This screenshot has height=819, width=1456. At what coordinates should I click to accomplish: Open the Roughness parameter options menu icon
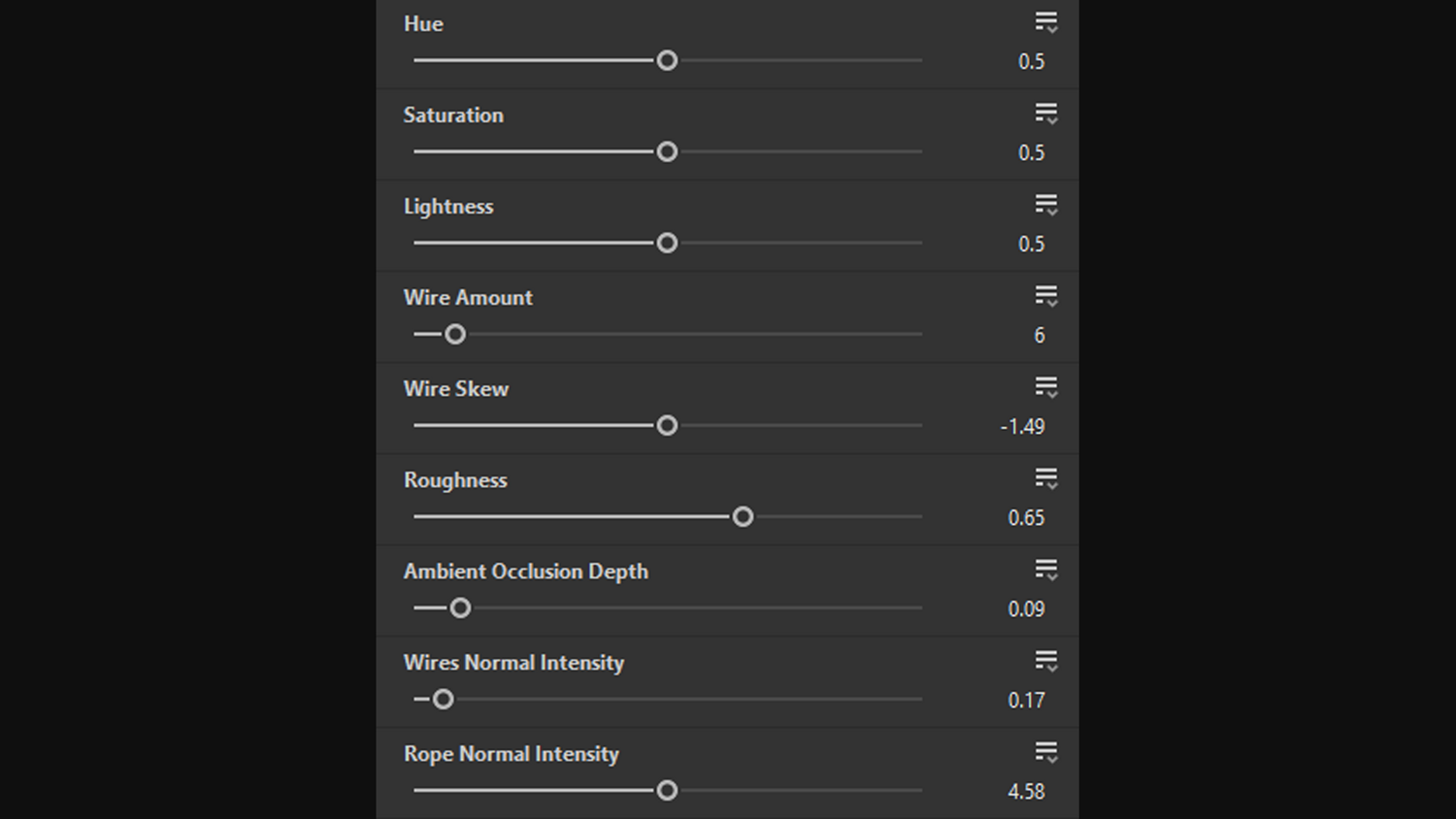click(1045, 478)
